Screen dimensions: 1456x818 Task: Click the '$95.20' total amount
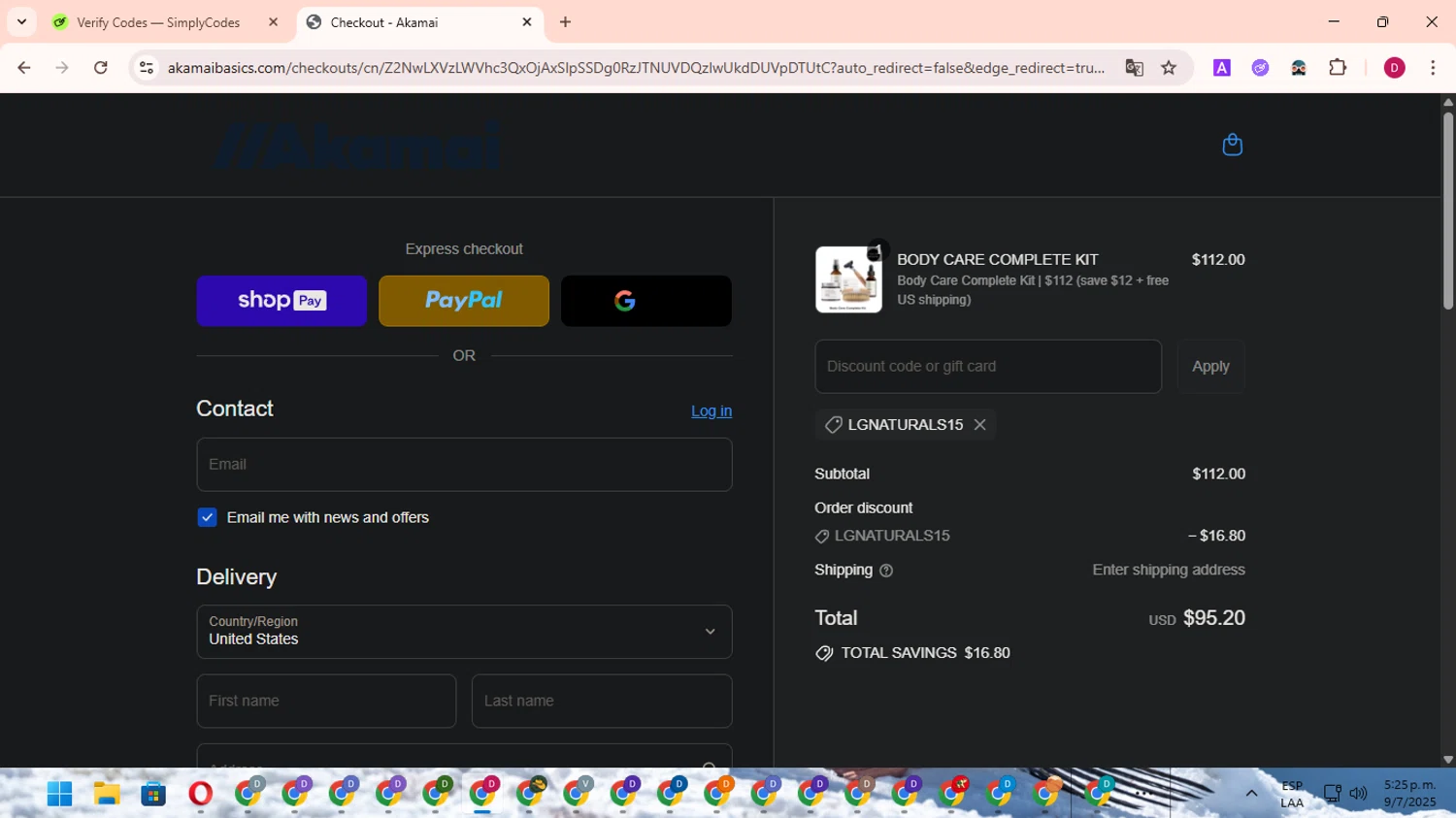(x=1213, y=618)
